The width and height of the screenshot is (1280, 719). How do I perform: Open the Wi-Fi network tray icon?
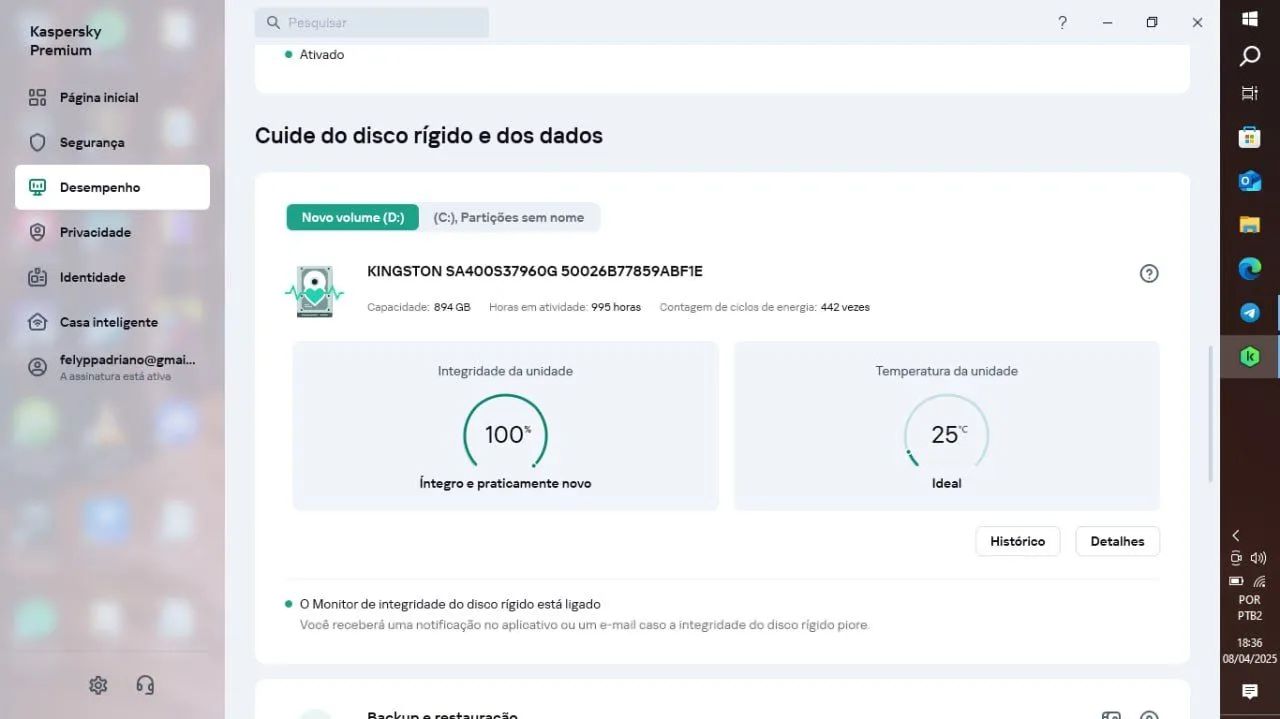pyautogui.click(x=1260, y=581)
